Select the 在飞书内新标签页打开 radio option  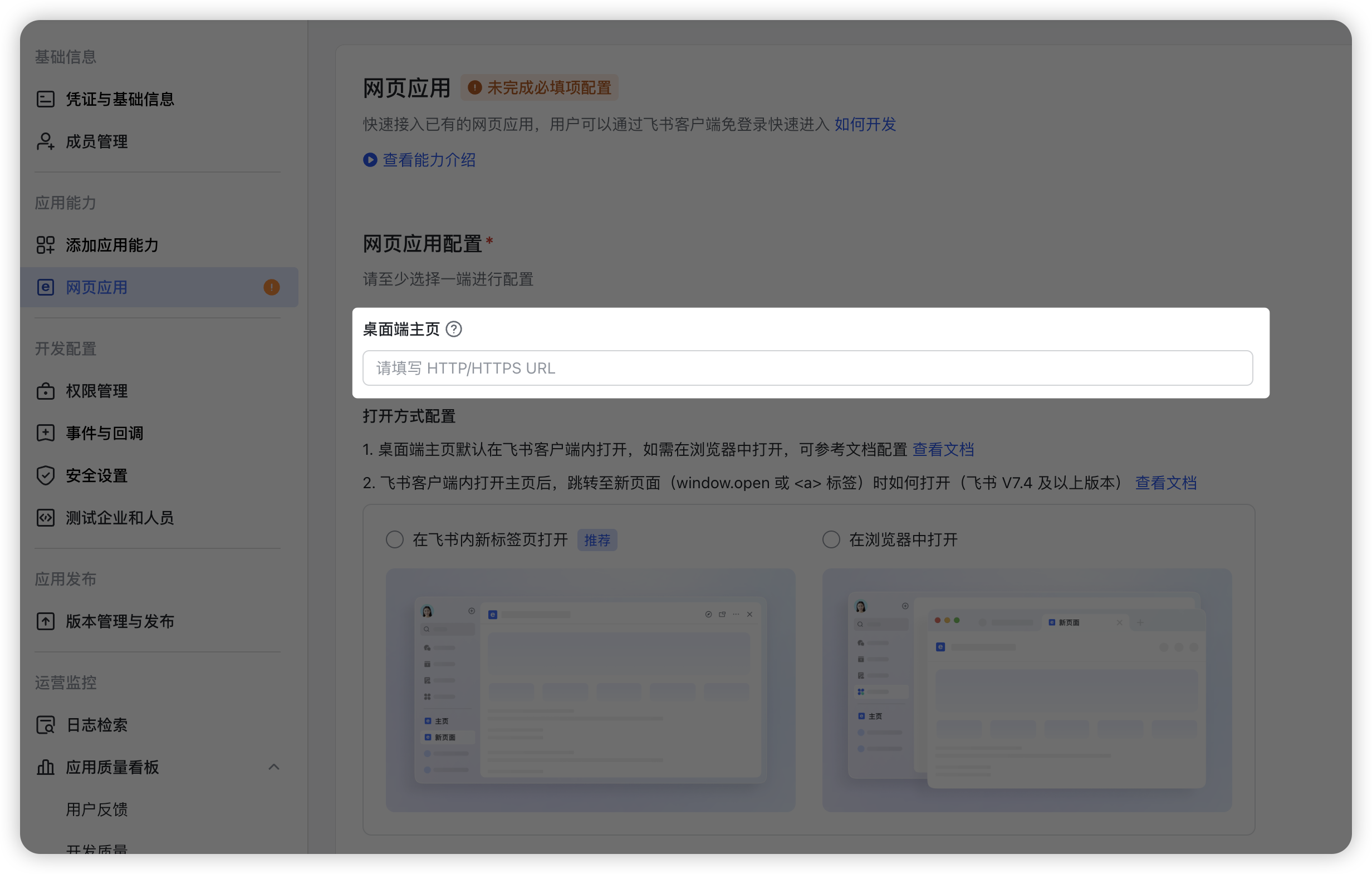tap(395, 539)
